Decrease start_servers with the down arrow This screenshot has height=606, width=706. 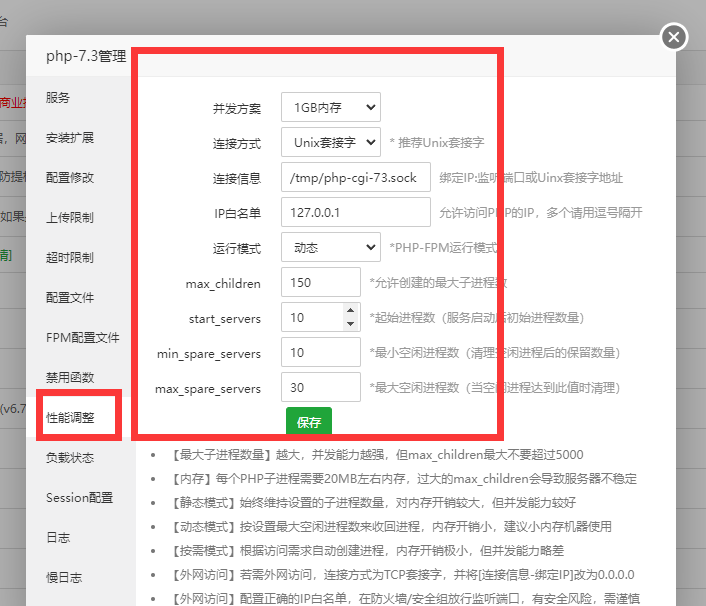350,324
